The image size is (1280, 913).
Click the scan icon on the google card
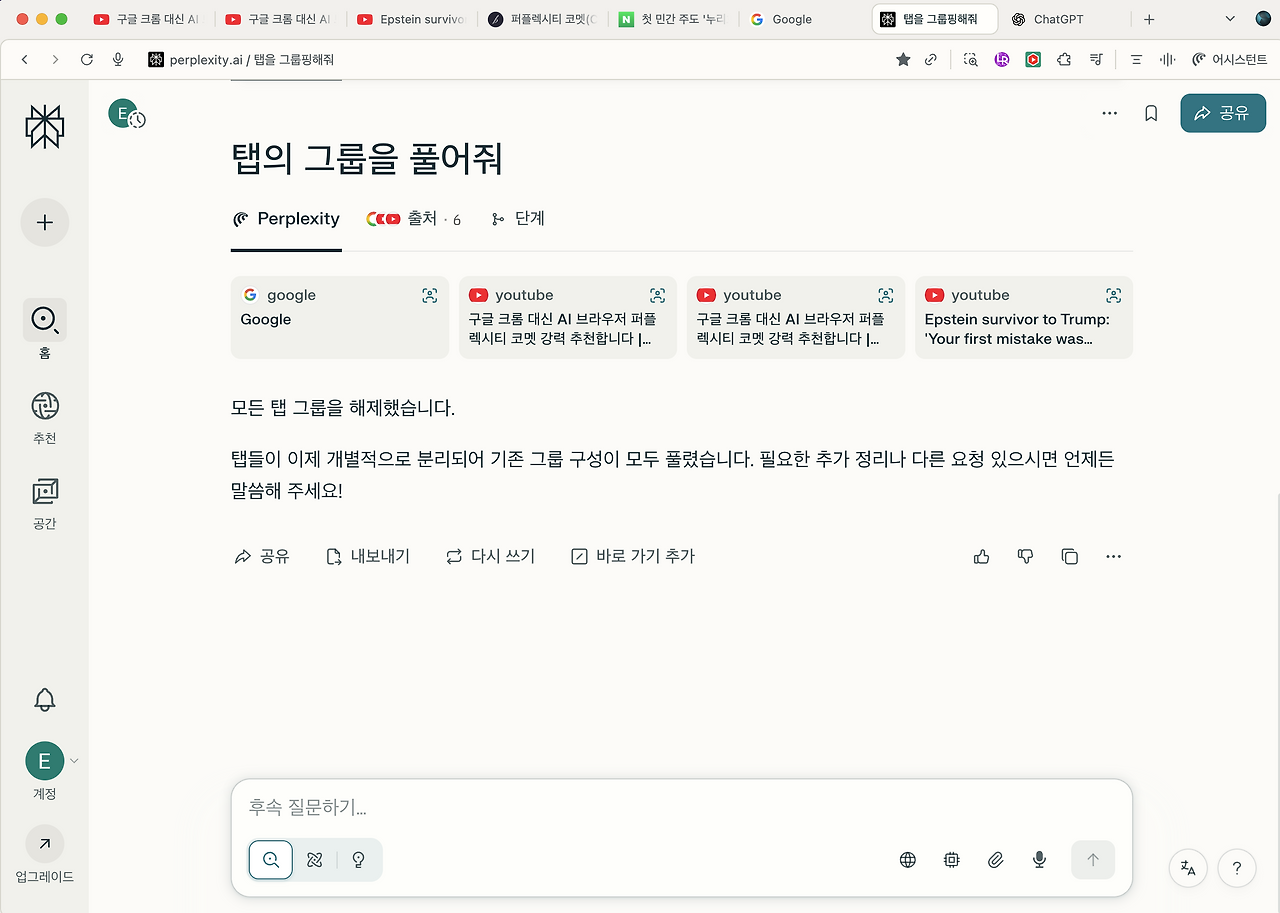click(429, 295)
